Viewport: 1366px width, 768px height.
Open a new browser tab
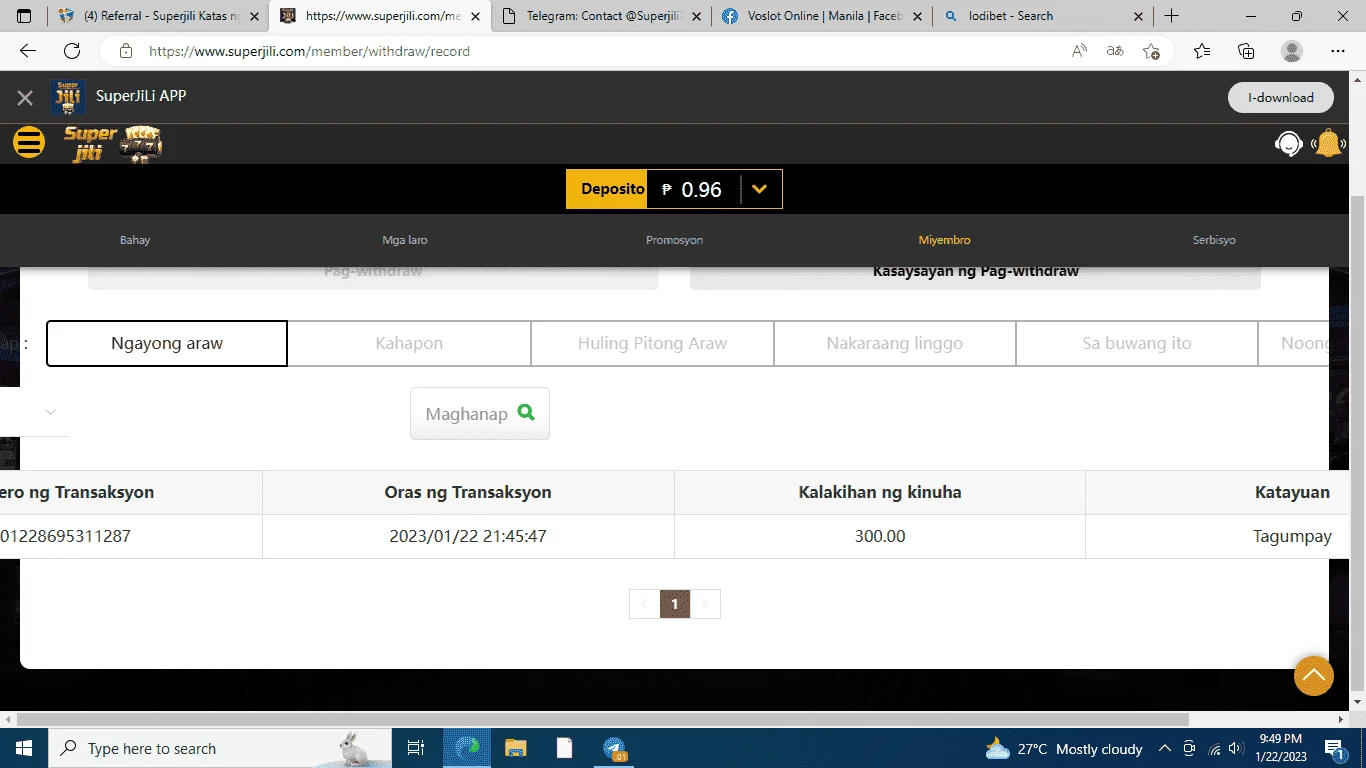(x=1172, y=16)
